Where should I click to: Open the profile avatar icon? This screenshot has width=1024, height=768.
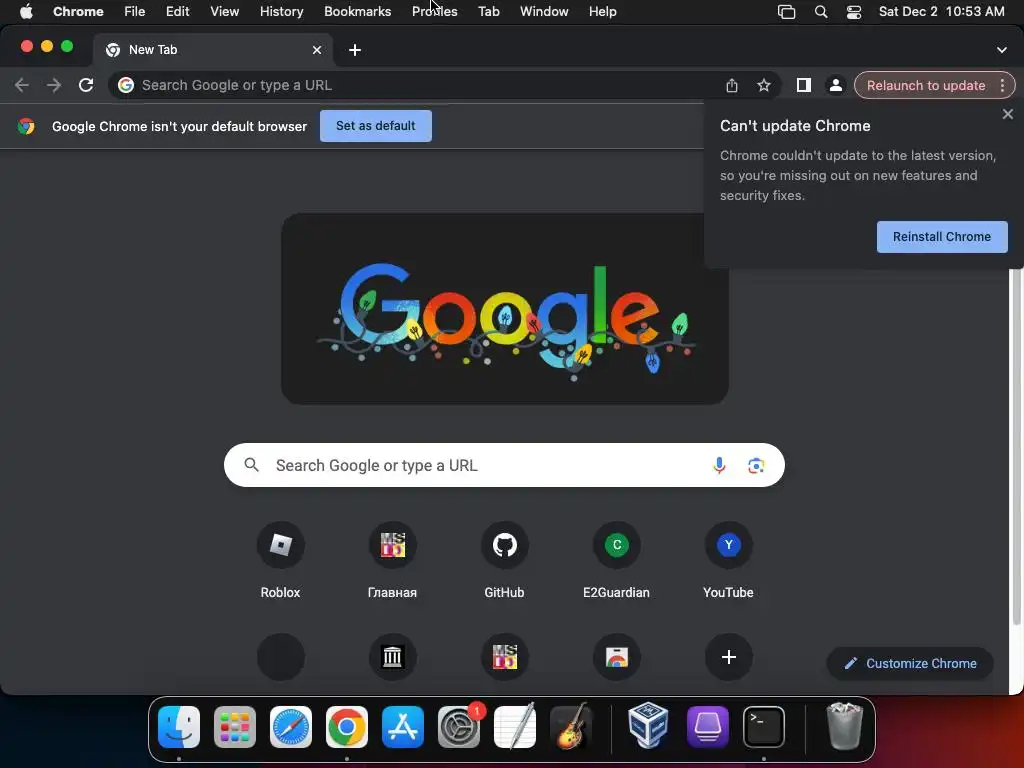[x=835, y=85]
